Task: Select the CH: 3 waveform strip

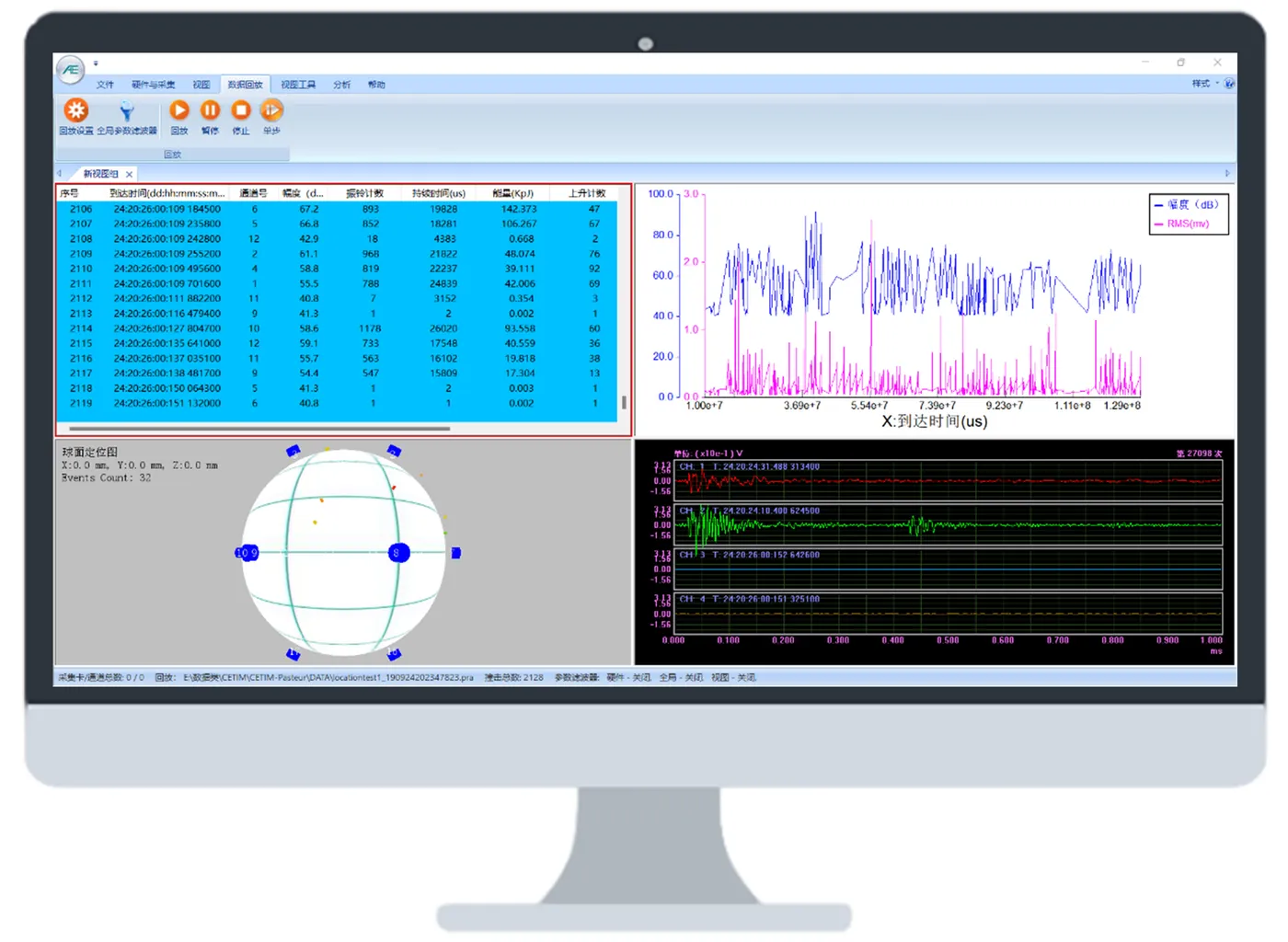Action: 949,569
